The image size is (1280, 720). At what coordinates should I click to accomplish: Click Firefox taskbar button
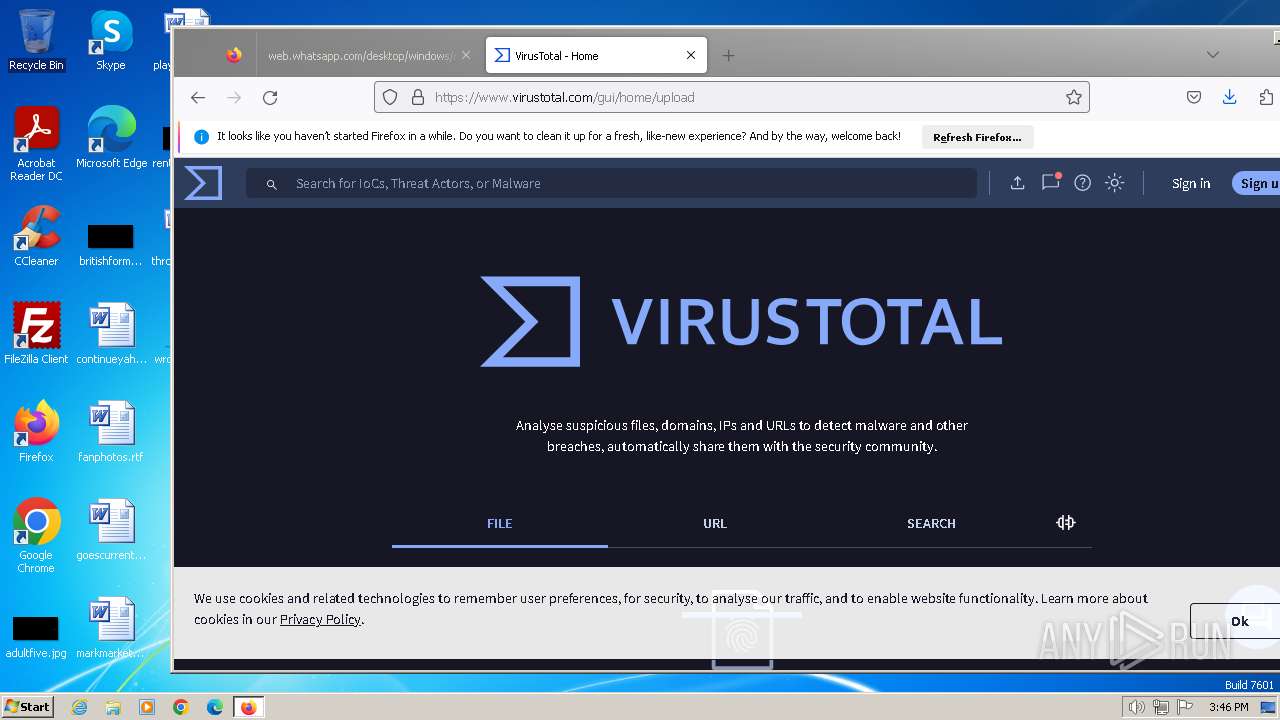(x=249, y=707)
